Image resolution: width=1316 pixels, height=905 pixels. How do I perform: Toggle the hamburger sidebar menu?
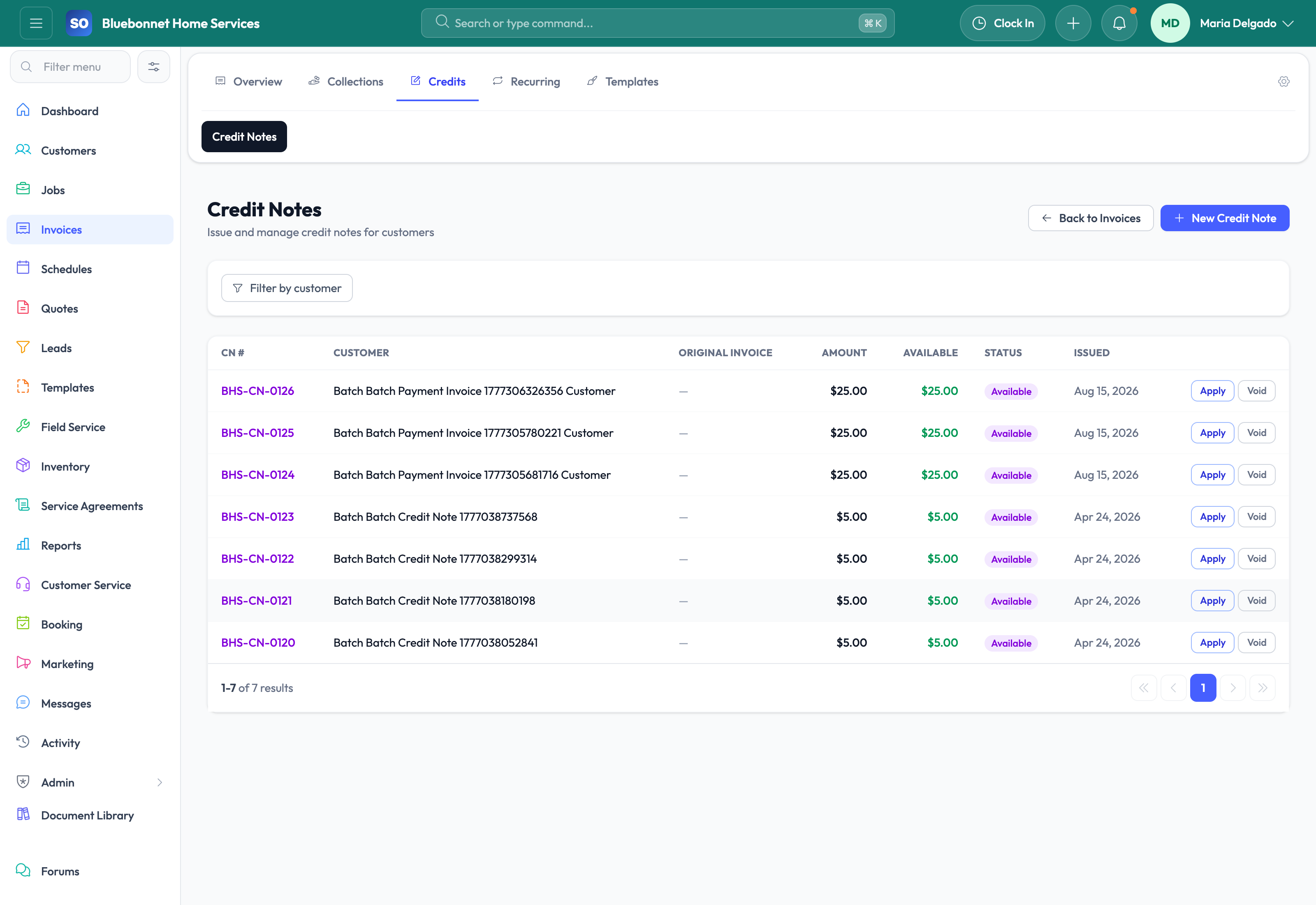coord(36,23)
